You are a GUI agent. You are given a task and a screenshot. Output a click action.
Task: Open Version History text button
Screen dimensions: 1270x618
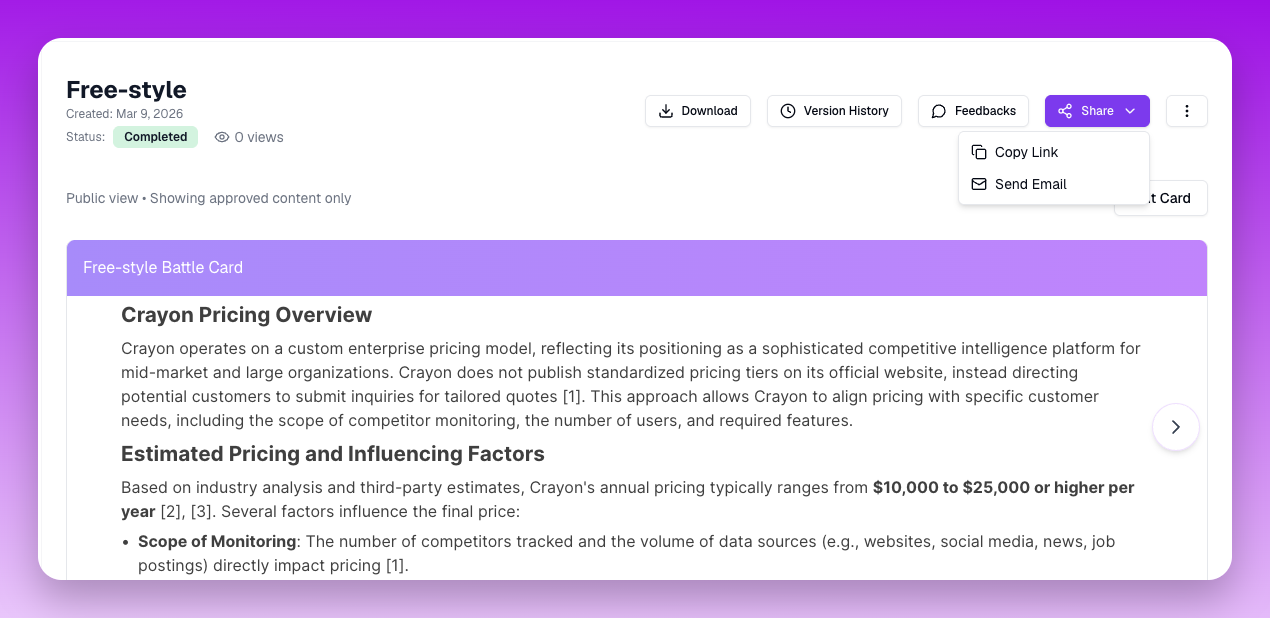846,111
